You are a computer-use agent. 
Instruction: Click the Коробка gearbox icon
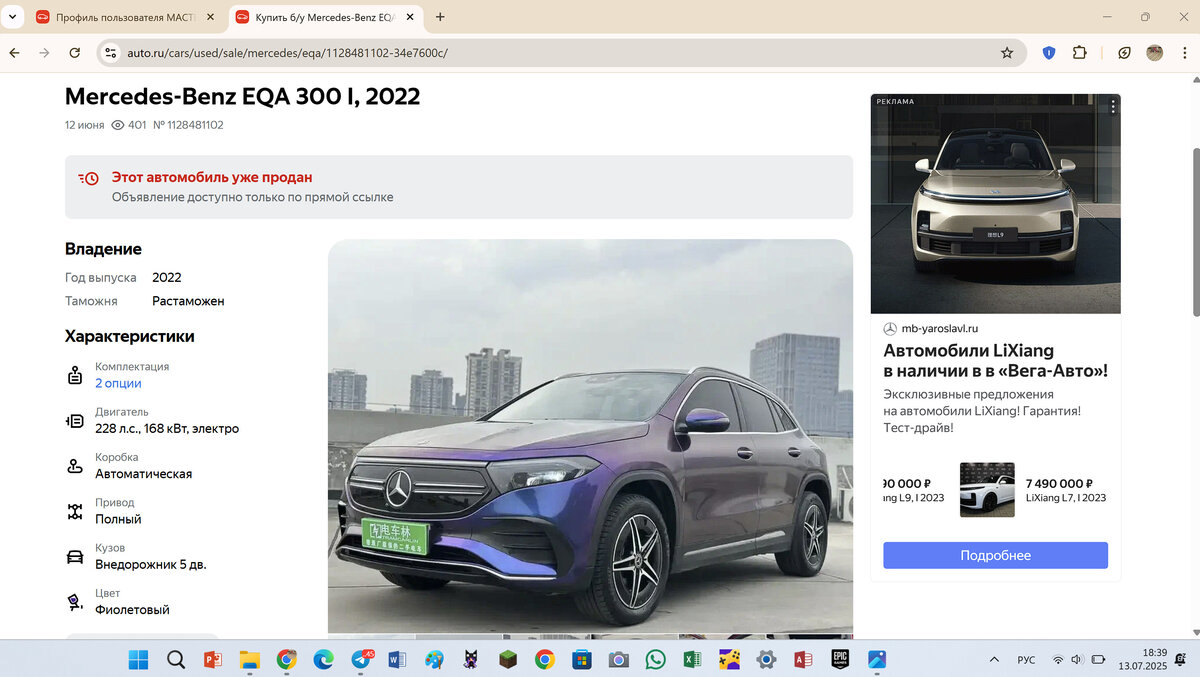tap(74, 466)
